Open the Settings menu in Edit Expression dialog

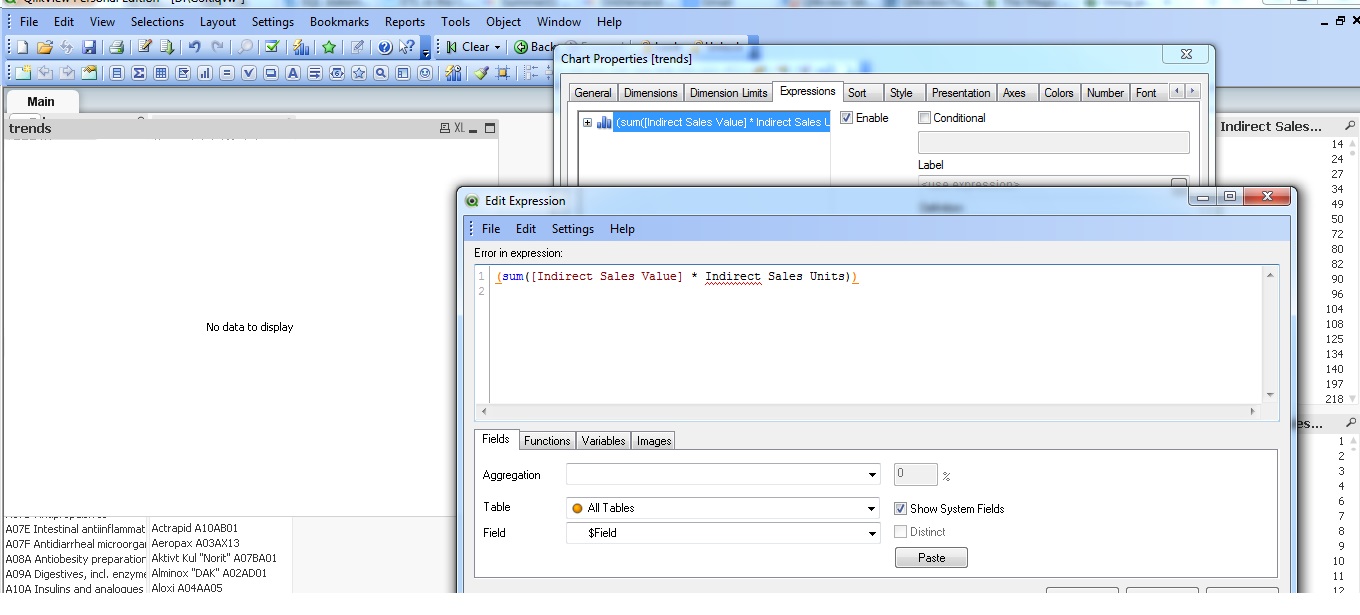point(573,229)
